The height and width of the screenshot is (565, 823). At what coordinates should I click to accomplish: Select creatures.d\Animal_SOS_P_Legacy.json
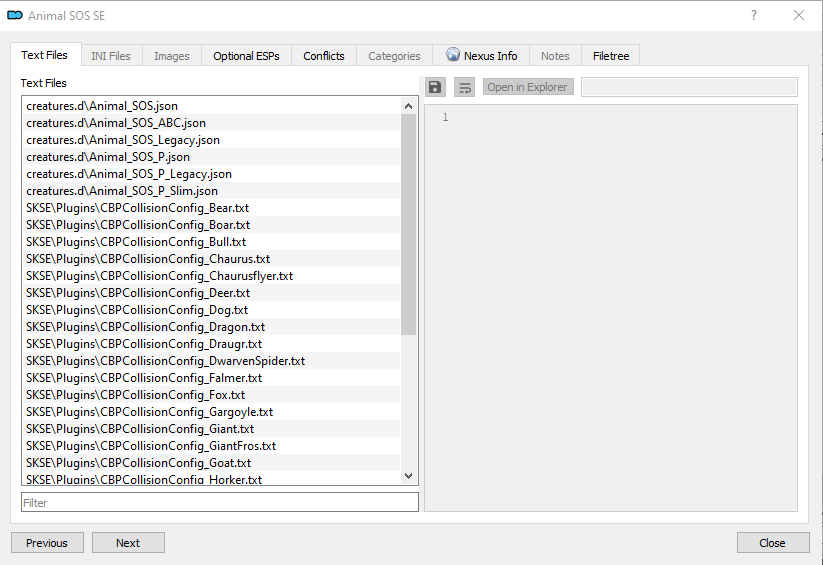pos(212,174)
